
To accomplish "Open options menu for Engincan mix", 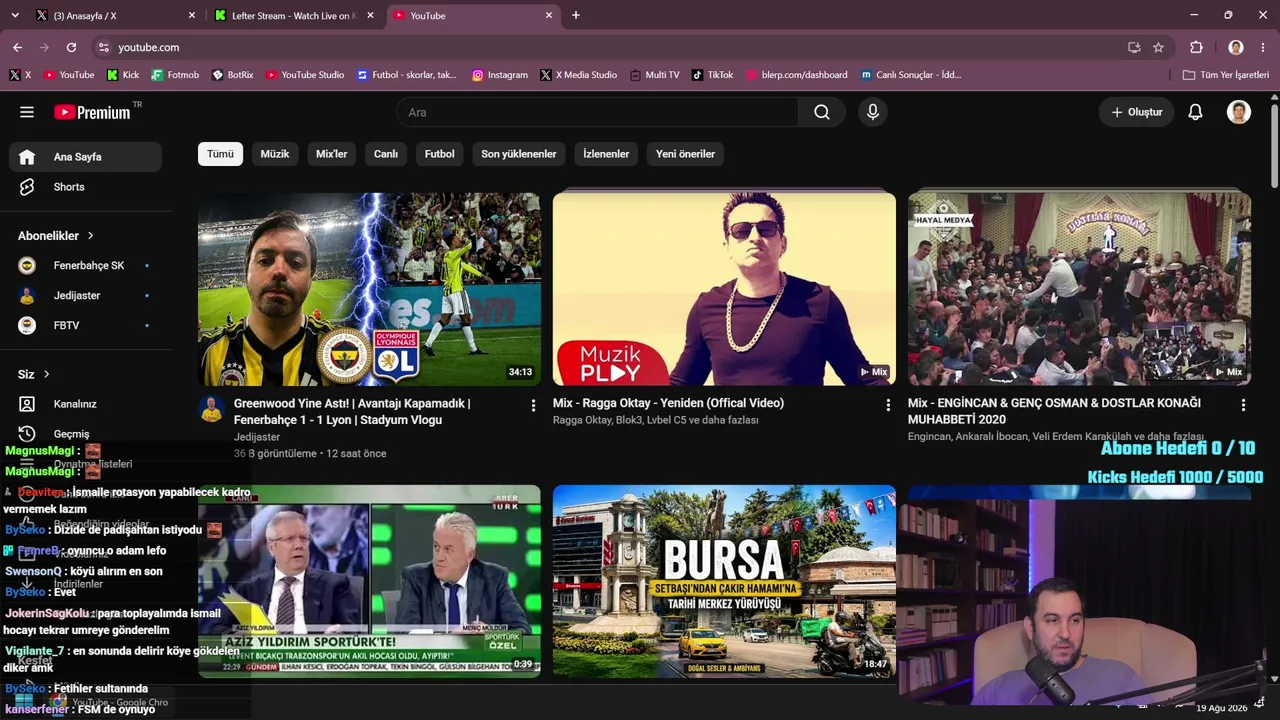I will [1243, 405].
